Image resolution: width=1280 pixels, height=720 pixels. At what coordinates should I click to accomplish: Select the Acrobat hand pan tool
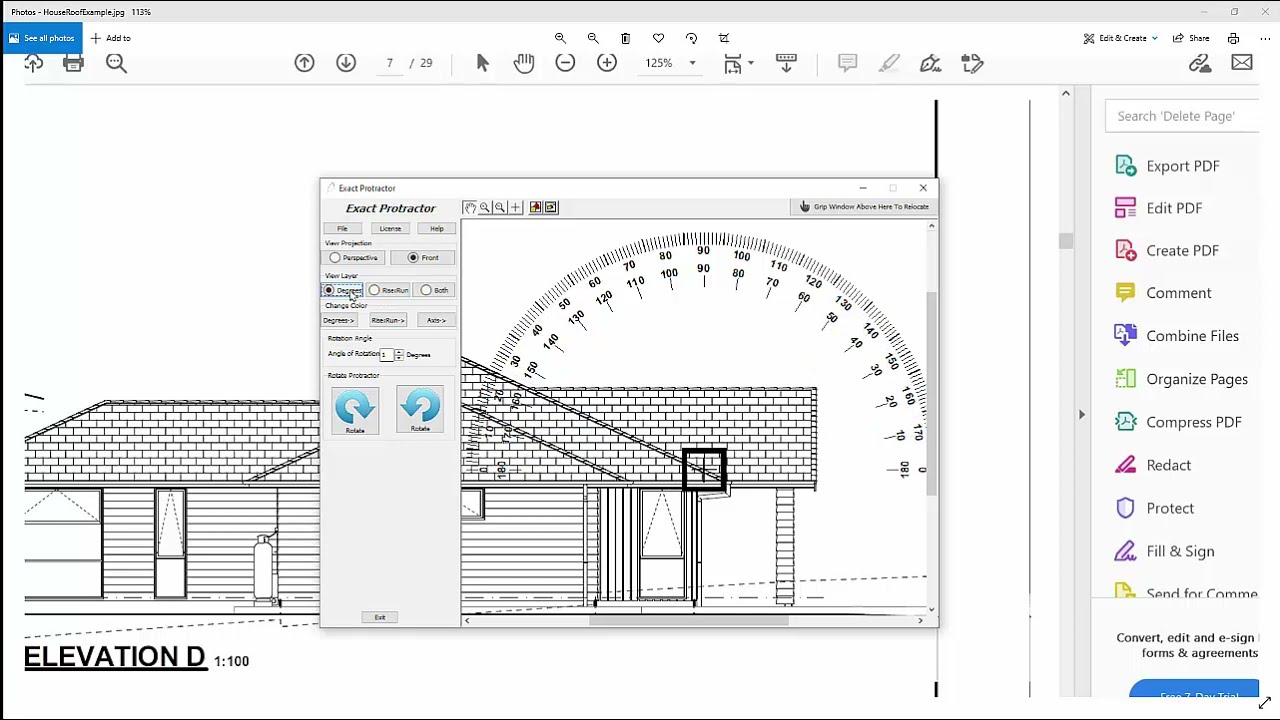pyautogui.click(x=524, y=63)
